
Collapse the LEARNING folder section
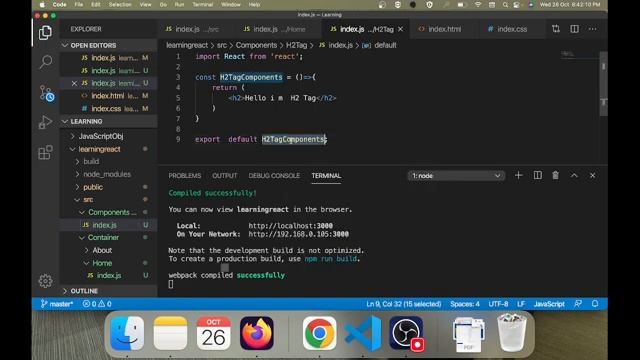[109, 121]
